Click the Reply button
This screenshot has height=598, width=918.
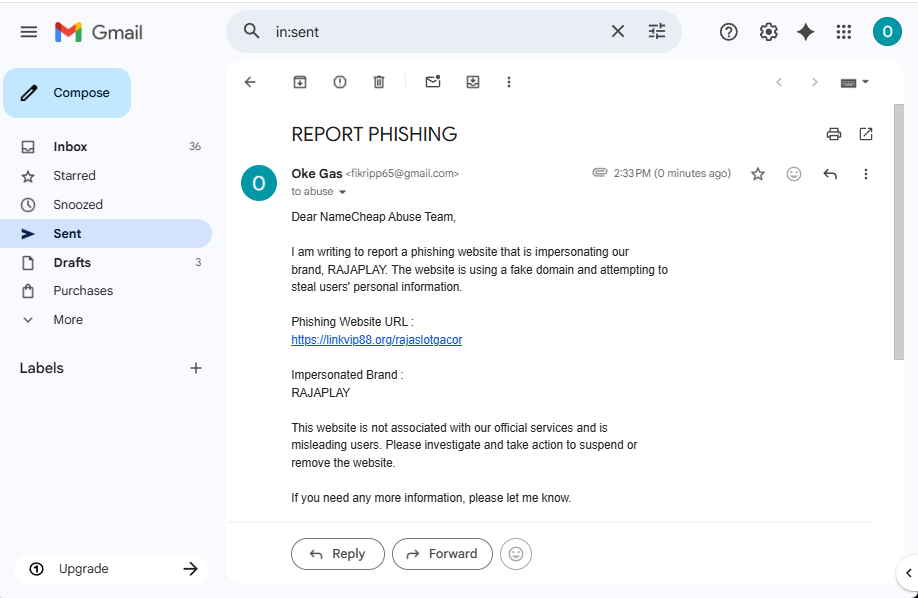coord(338,554)
